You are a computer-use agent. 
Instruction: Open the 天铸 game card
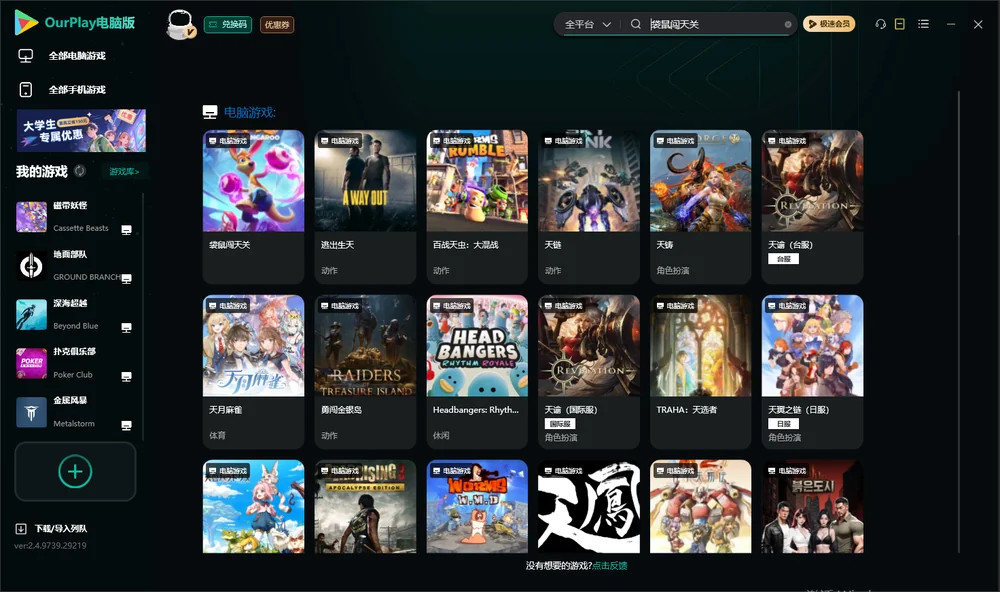click(700, 207)
